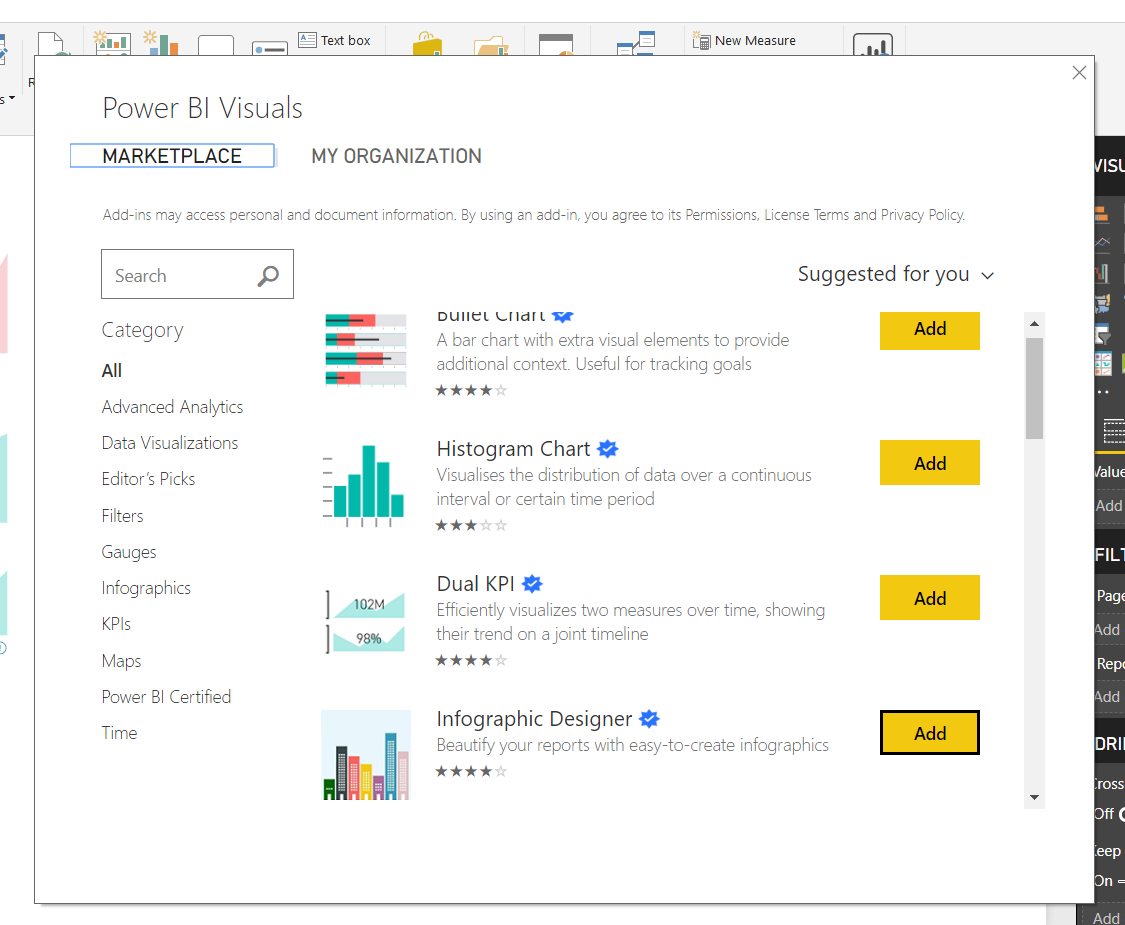
Task: Open the Histogram Chart title
Action: click(513, 449)
